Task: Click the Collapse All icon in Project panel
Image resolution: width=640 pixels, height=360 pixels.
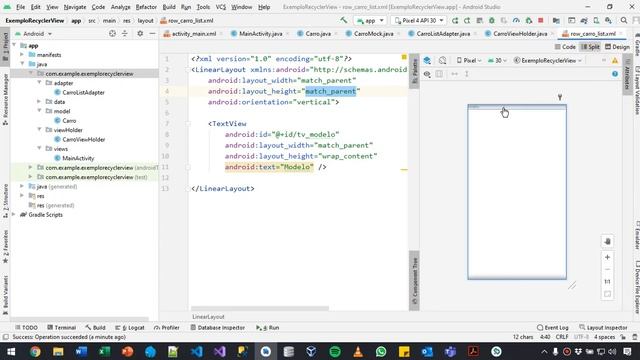Action: [124, 33]
